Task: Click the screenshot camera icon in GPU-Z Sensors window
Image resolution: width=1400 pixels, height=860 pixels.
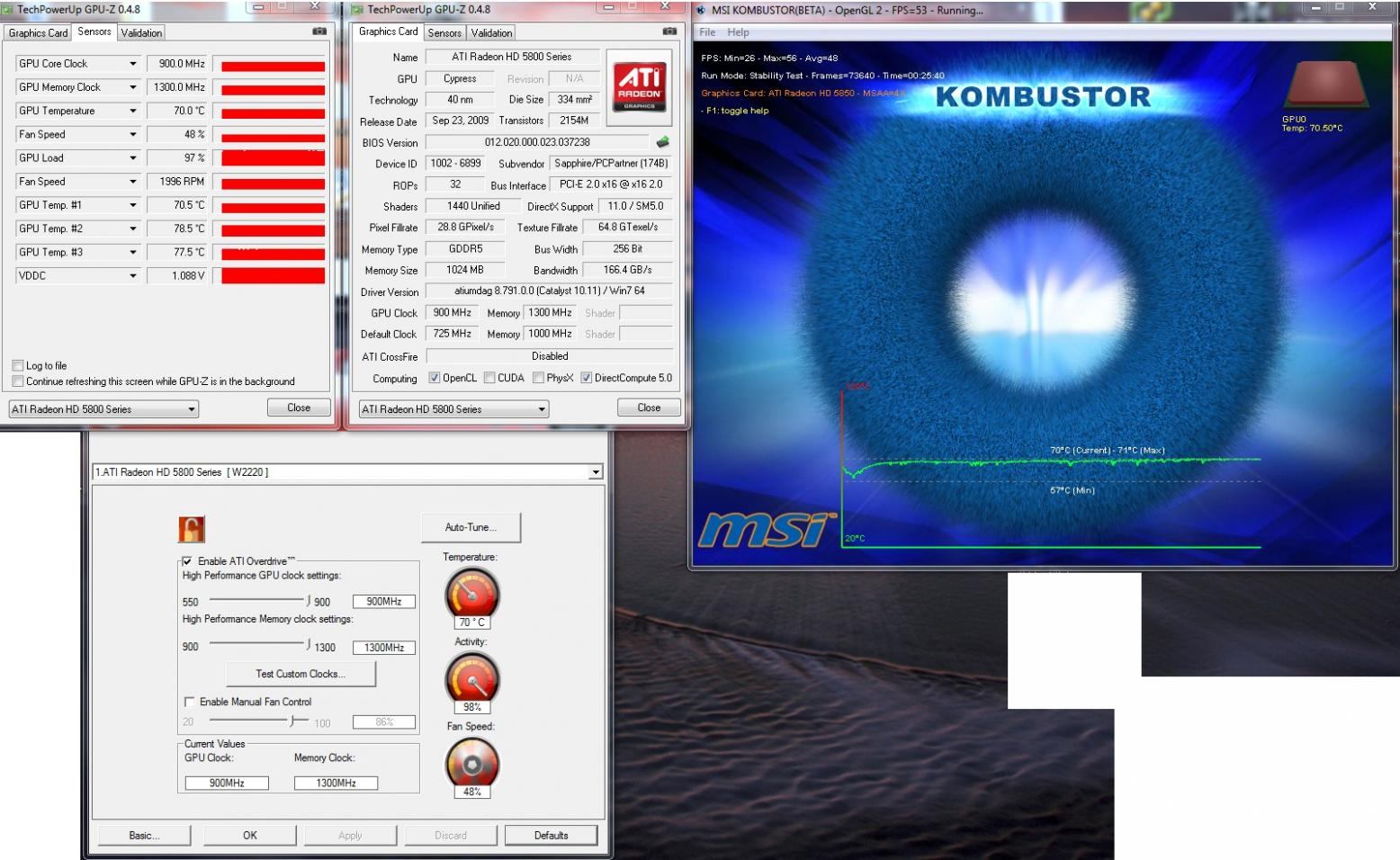Action: tap(319, 31)
